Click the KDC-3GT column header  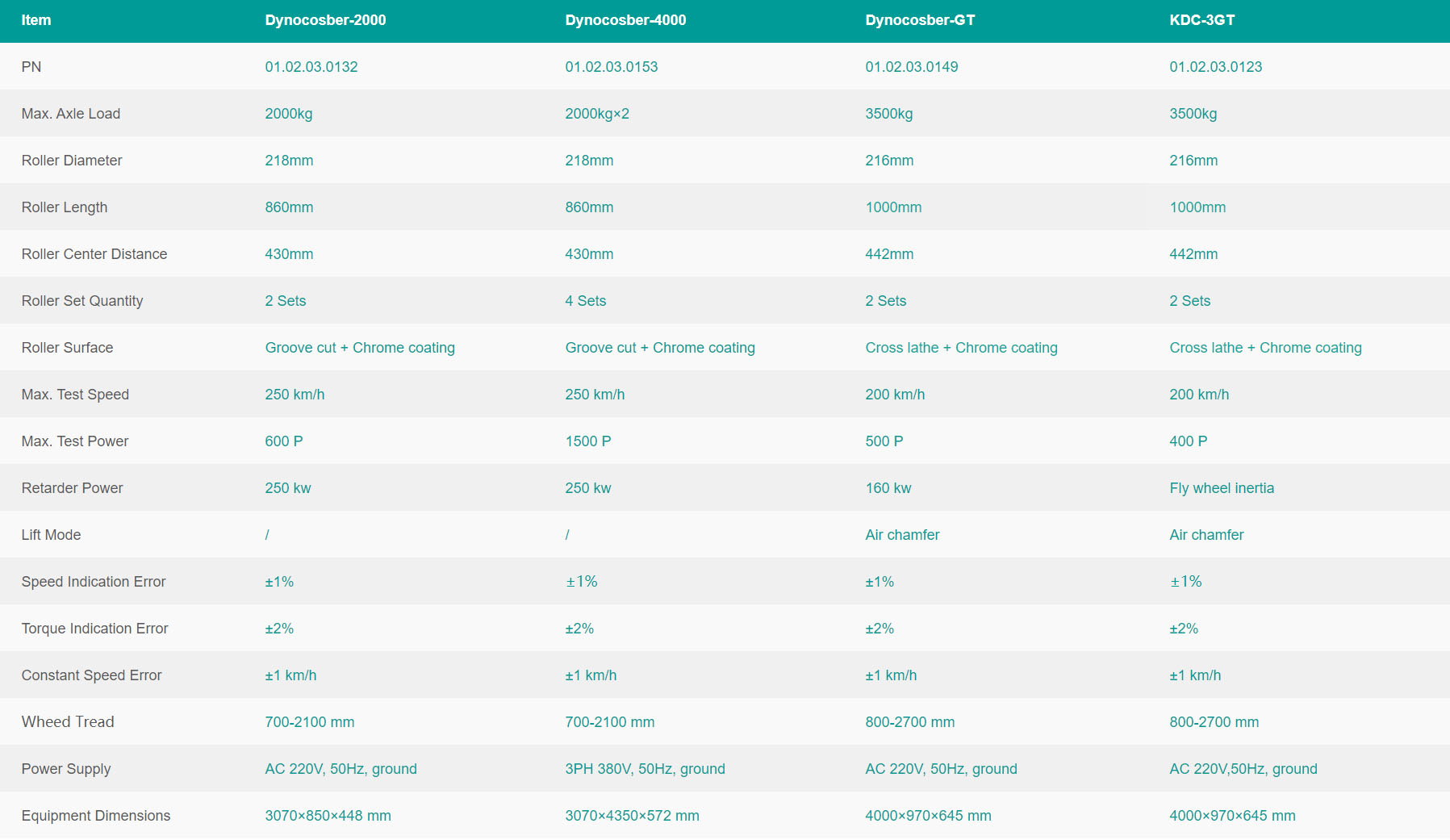(x=1201, y=20)
